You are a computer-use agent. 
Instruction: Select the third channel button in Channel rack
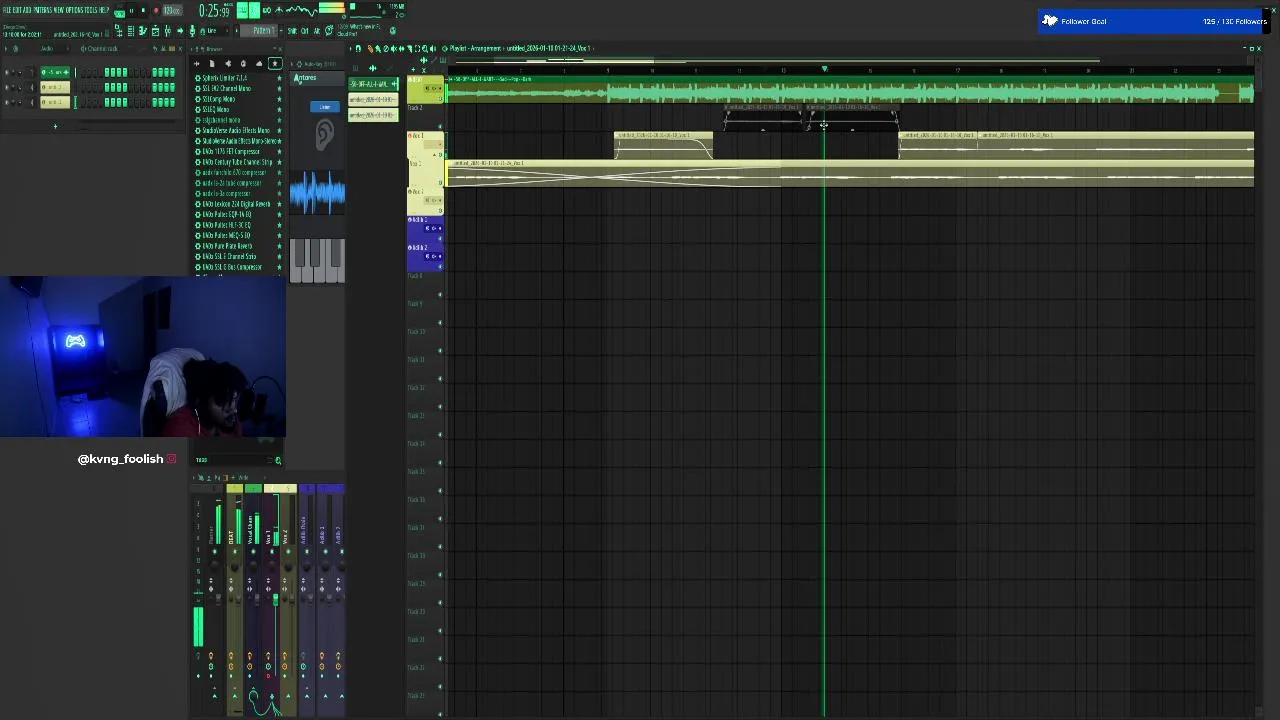click(x=55, y=102)
